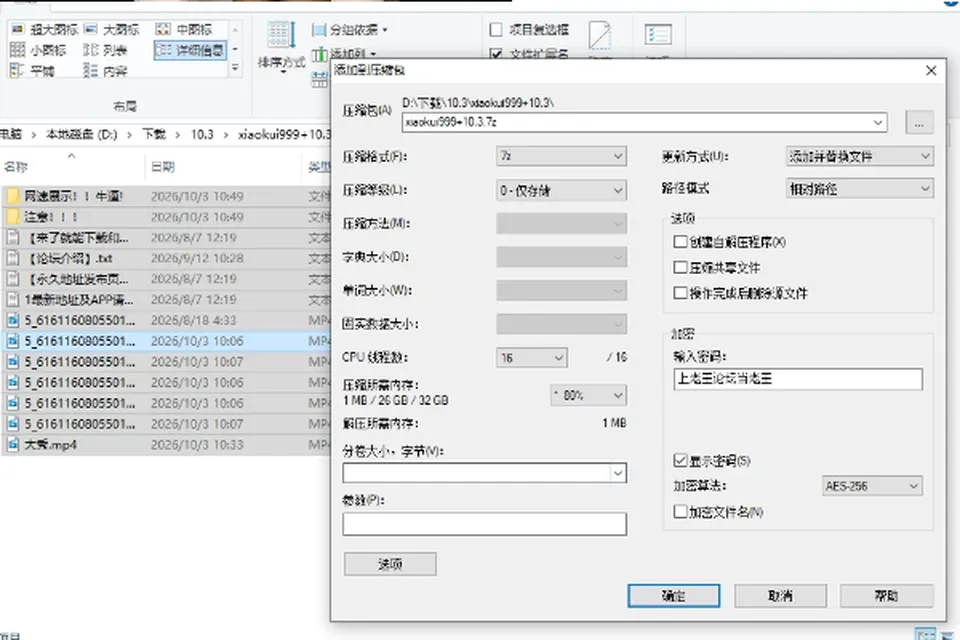Click video file icon dated 2026/8/18 4:33
960x640 pixels.
coord(12,320)
